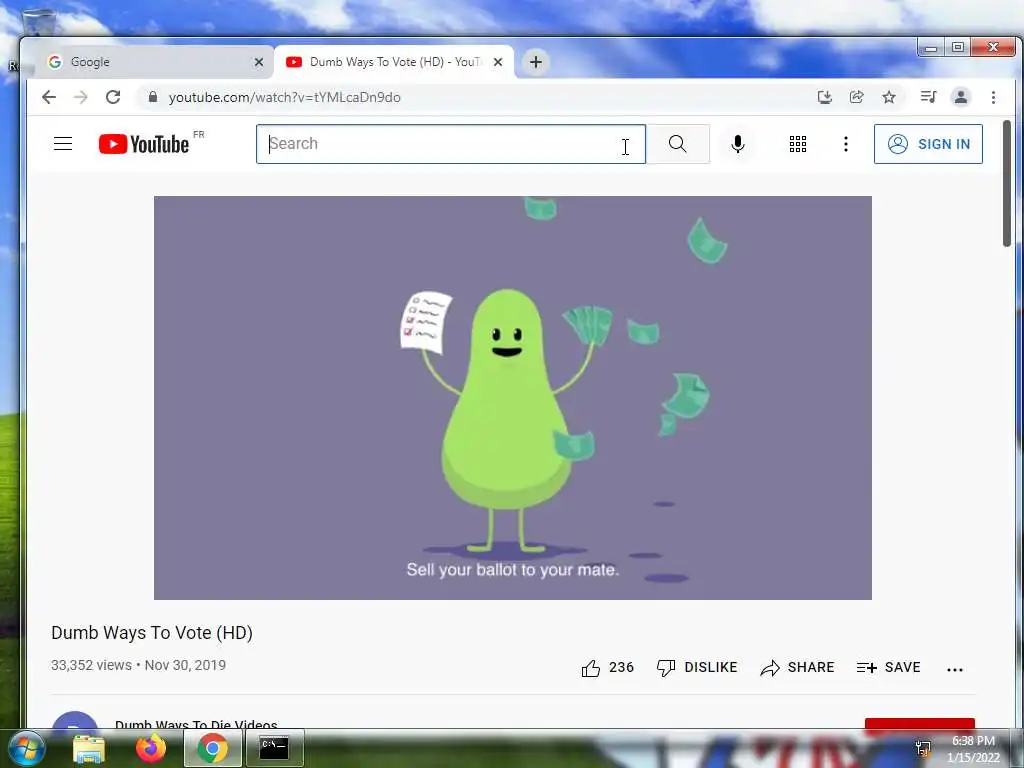The height and width of the screenshot is (768, 1024).
Task: Select the Dumb Ways To Vote tab
Action: click(x=394, y=62)
